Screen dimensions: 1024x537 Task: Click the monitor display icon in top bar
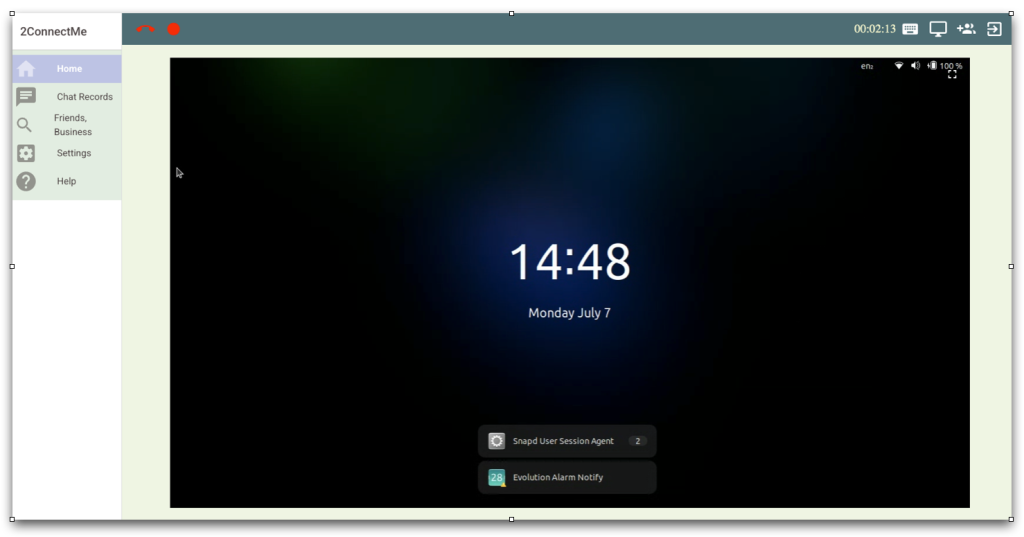tap(938, 29)
